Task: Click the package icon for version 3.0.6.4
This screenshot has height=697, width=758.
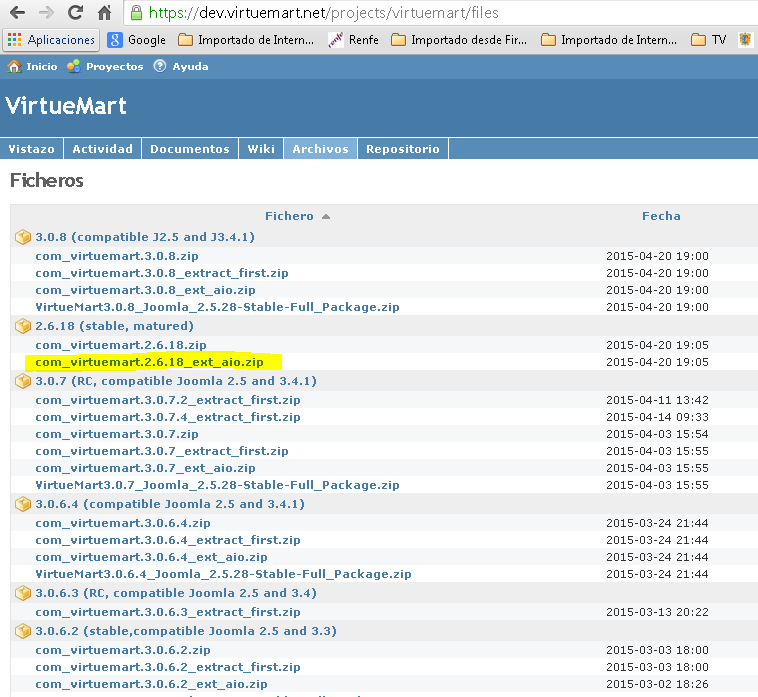Action: click(23, 504)
